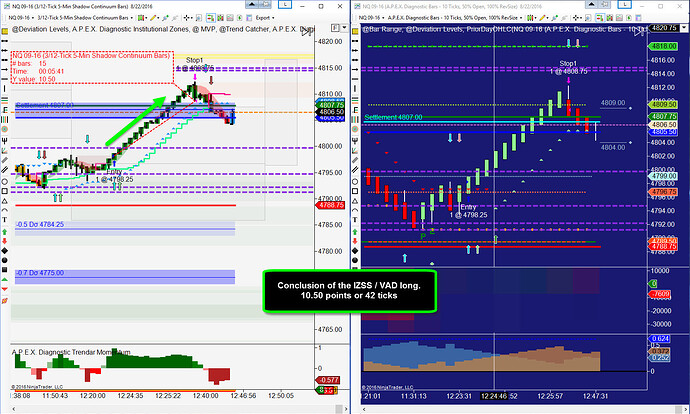Screen dimensions: 690x414
Task: Expand dropdown arrow beside 4820.75 price label
Action: 683,28
